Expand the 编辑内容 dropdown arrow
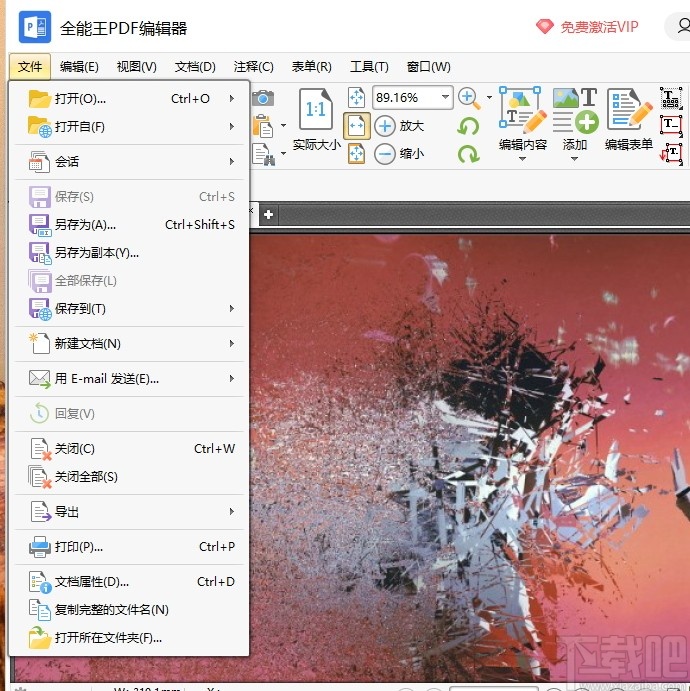This screenshot has width=690, height=691. [x=522, y=159]
